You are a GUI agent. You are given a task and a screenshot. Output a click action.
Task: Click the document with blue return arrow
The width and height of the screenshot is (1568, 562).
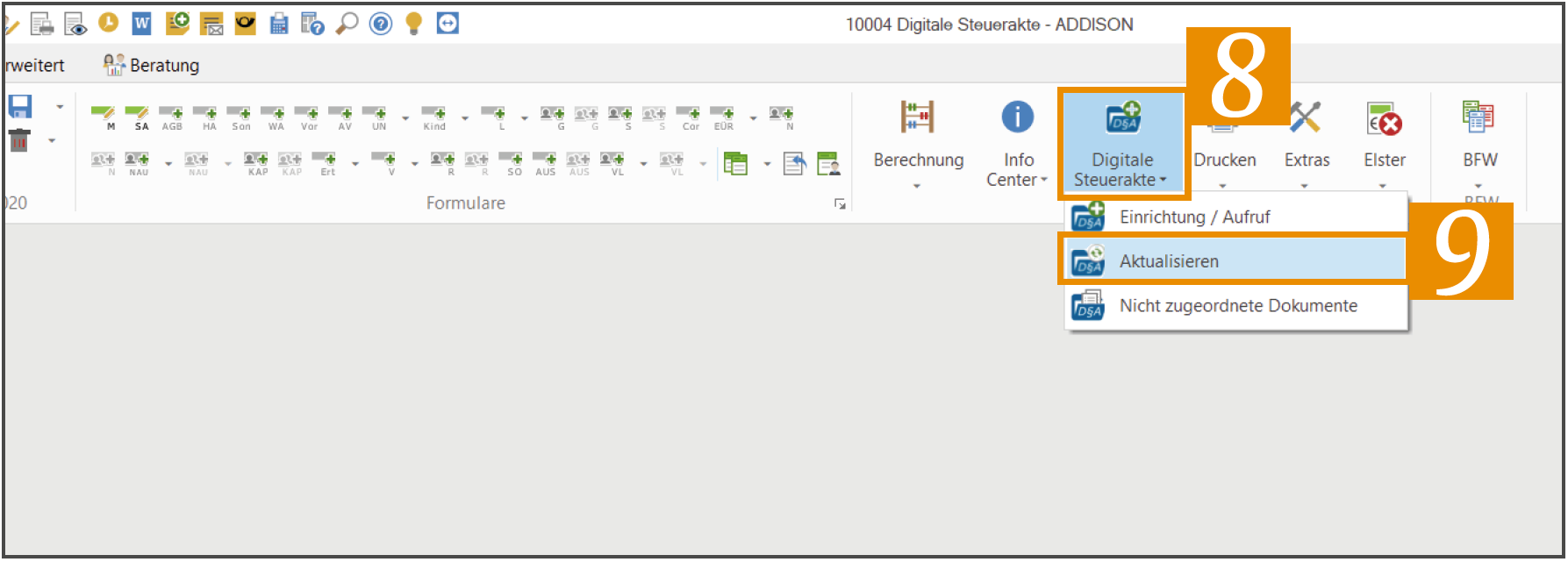[x=795, y=163]
